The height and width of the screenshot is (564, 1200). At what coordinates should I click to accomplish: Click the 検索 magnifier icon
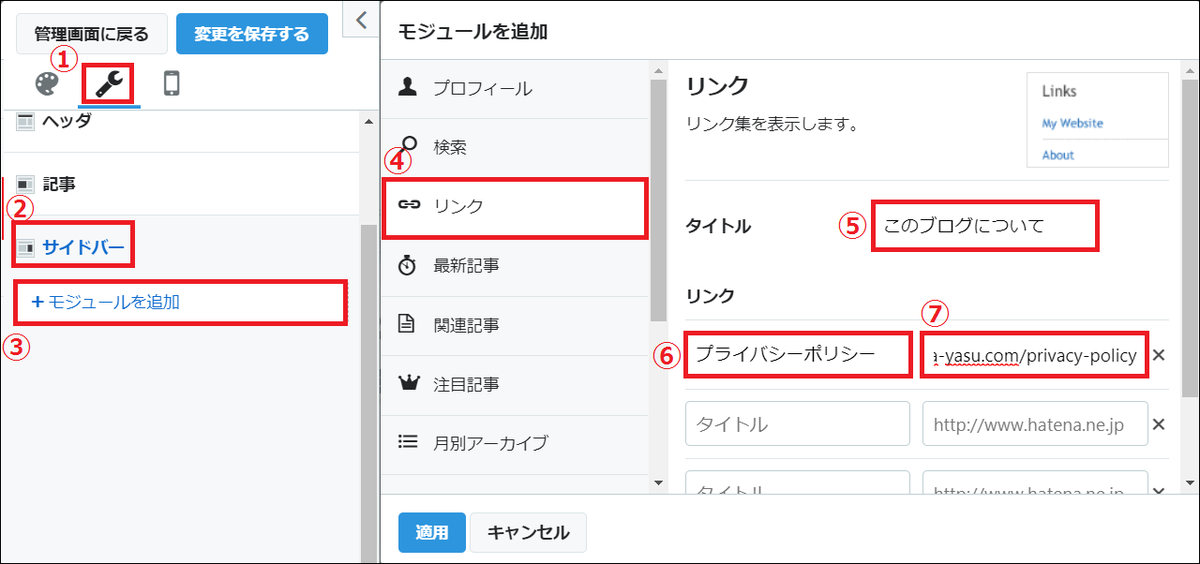pyautogui.click(x=408, y=146)
